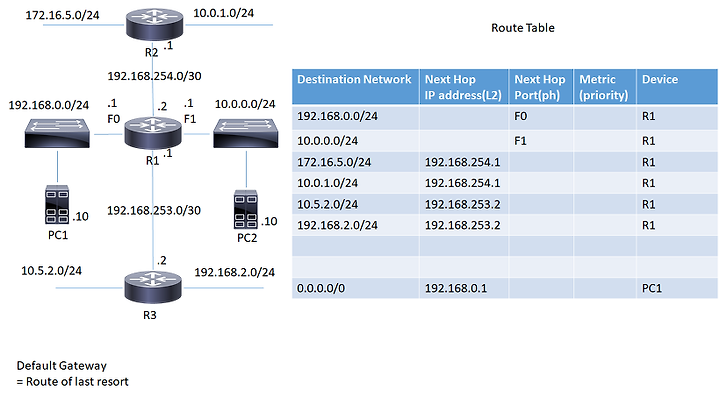
Task: Select table cell 10.0.1.0/24 destination
Action: pos(355,183)
